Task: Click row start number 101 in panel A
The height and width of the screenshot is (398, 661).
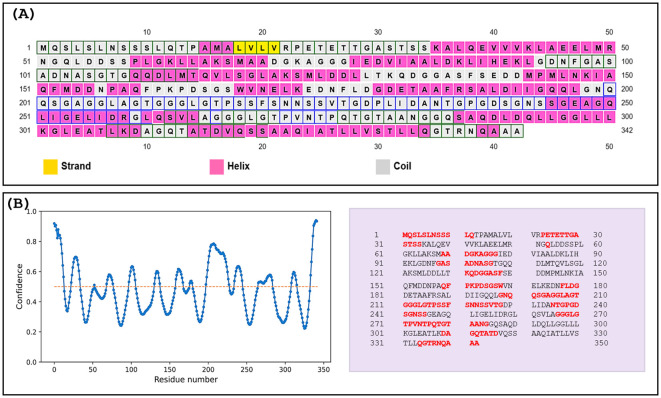Action: tap(25, 75)
